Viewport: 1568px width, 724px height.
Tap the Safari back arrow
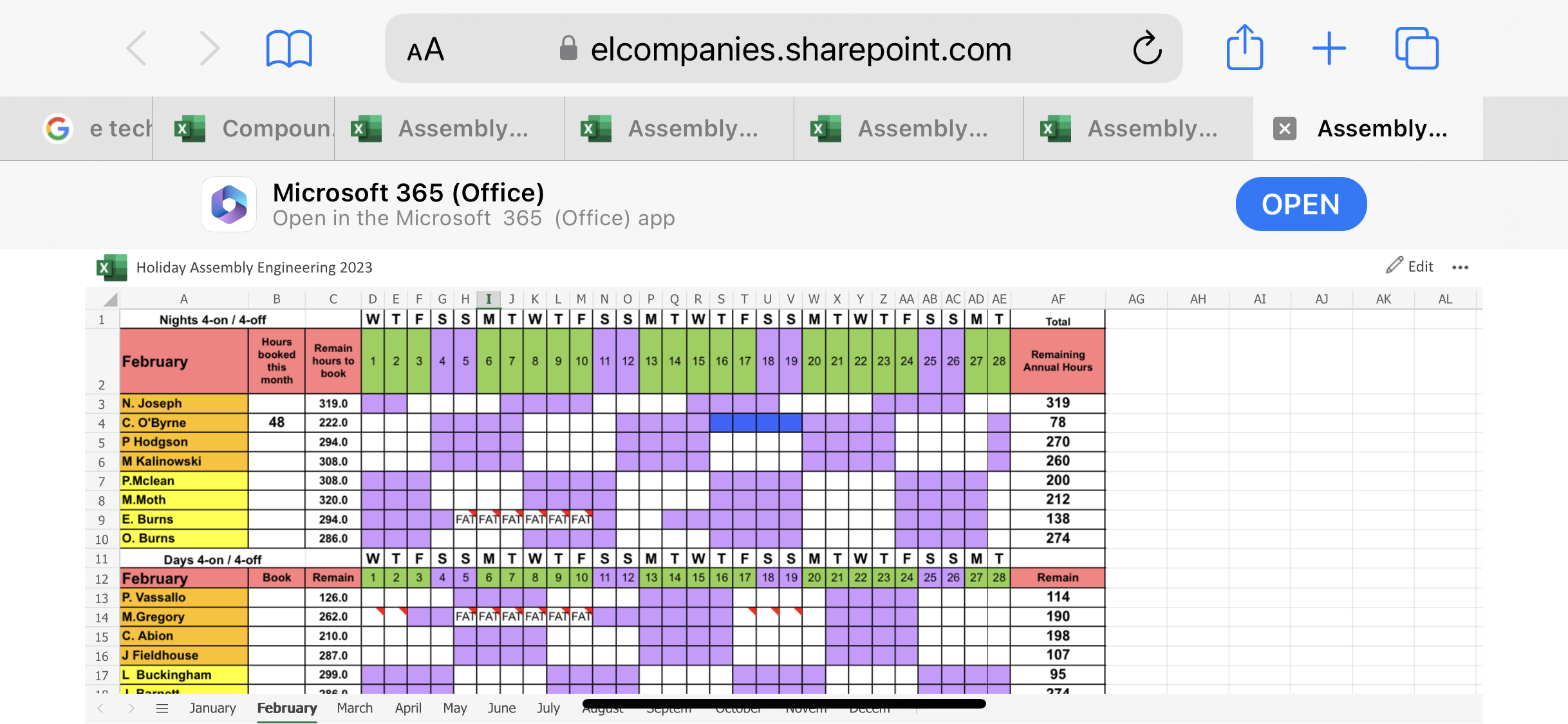click(136, 48)
